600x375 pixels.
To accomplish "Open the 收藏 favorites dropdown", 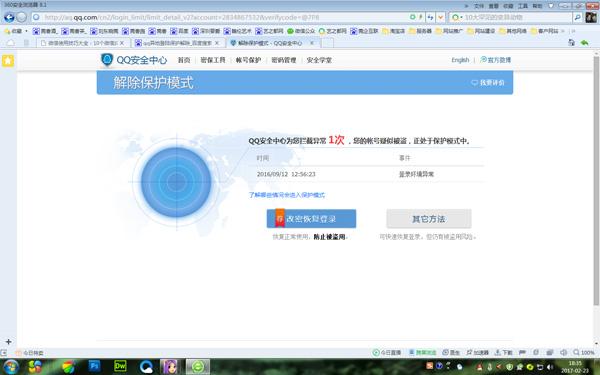I will coord(16,31).
